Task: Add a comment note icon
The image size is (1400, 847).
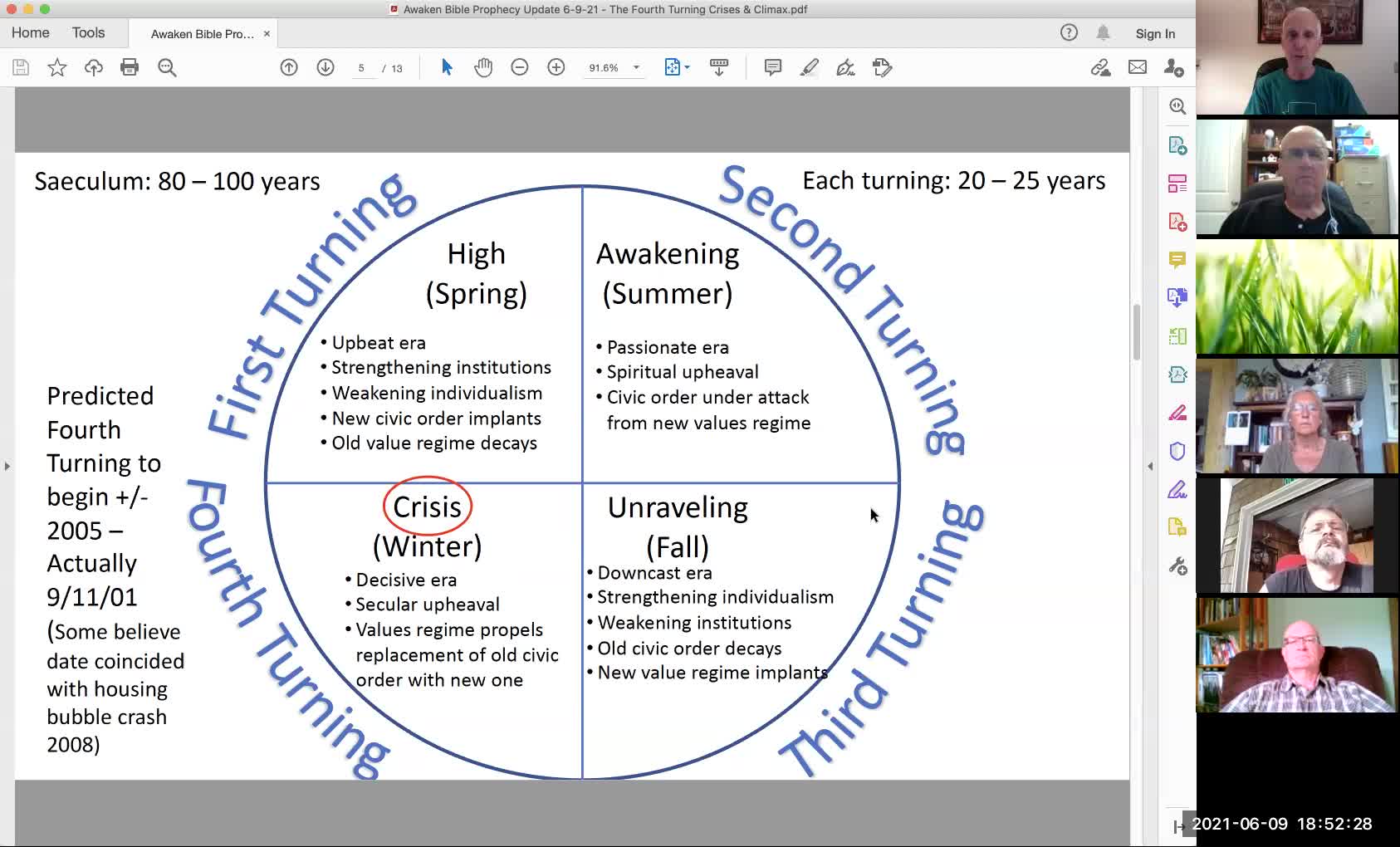Action: tap(773, 67)
